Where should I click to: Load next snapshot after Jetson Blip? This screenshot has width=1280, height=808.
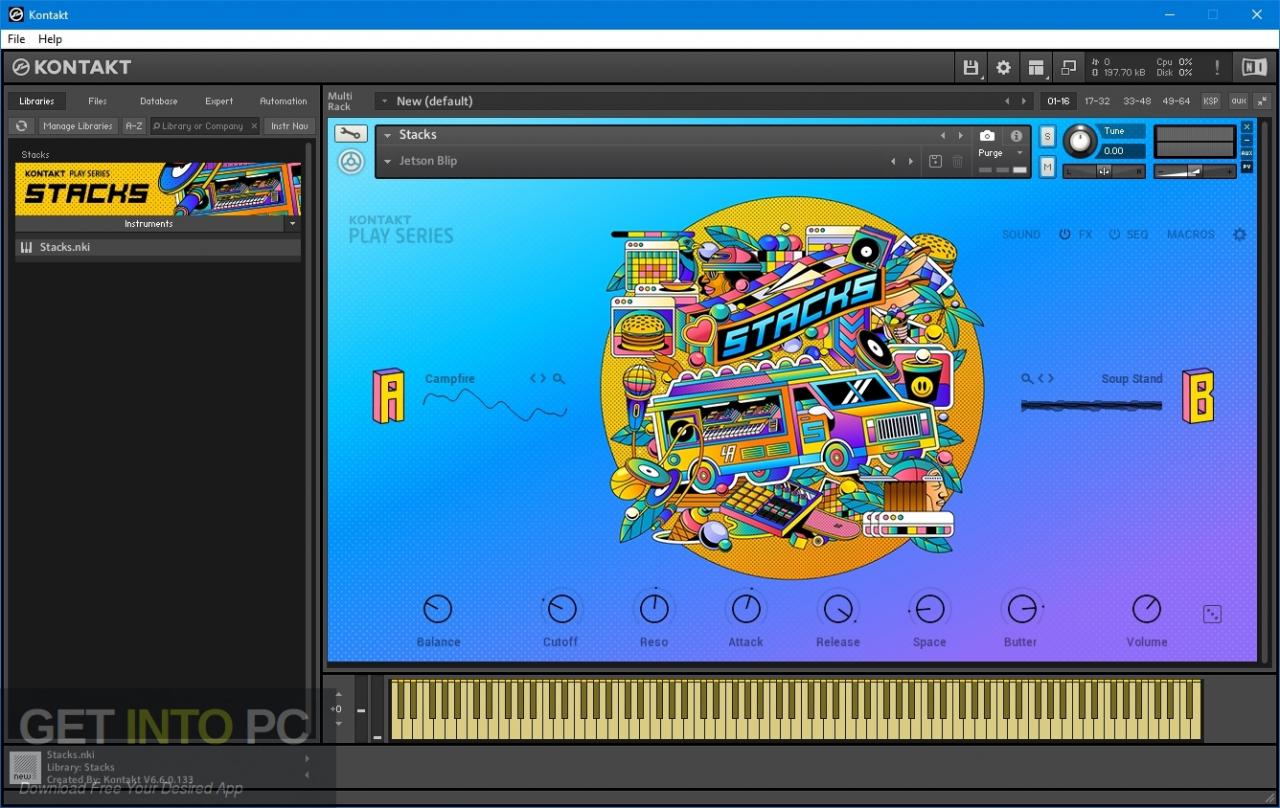pyautogui.click(x=910, y=161)
